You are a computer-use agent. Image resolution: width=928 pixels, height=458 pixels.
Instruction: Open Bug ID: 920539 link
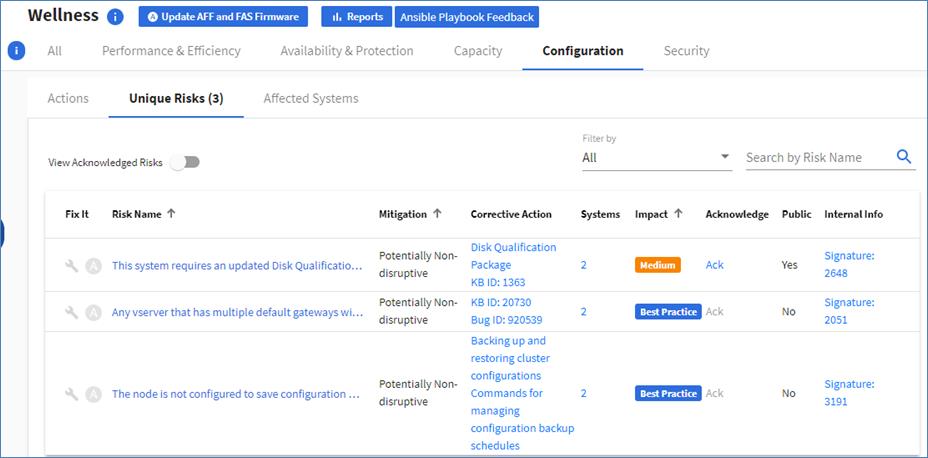coord(506,320)
